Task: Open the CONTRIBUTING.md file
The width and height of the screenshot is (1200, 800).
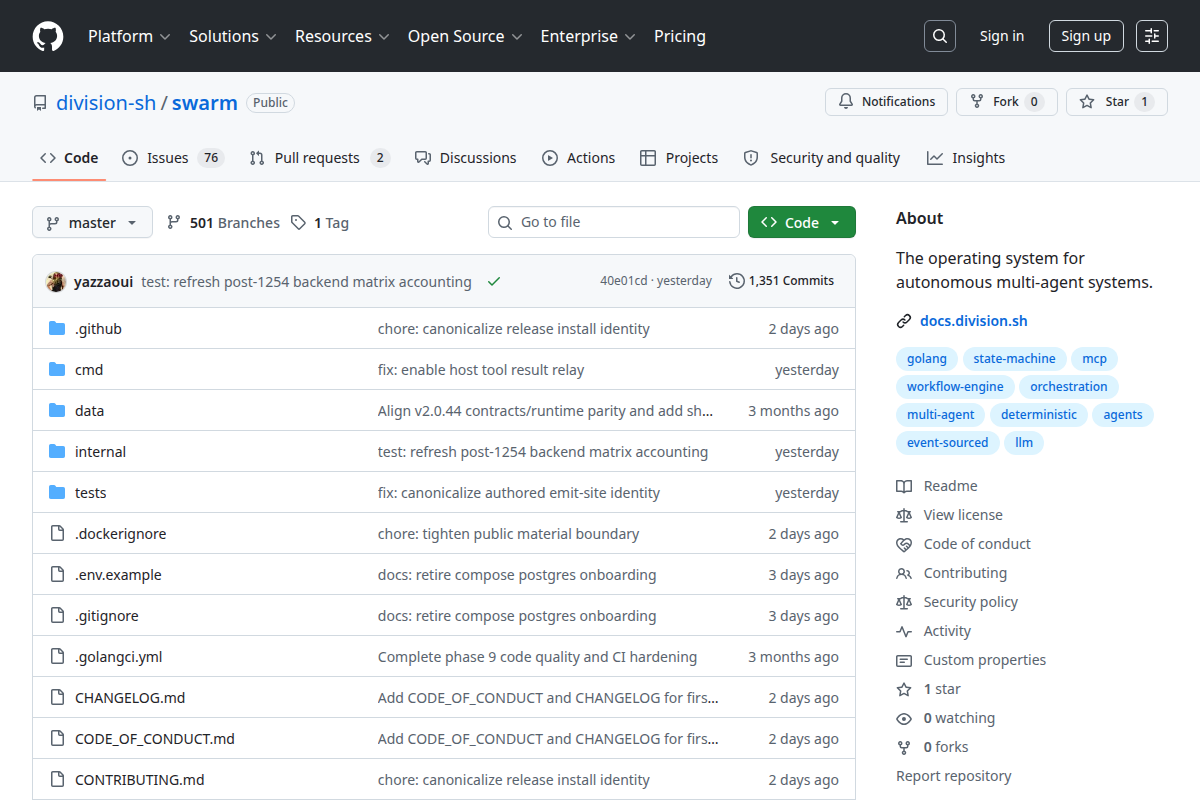Action: point(139,780)
